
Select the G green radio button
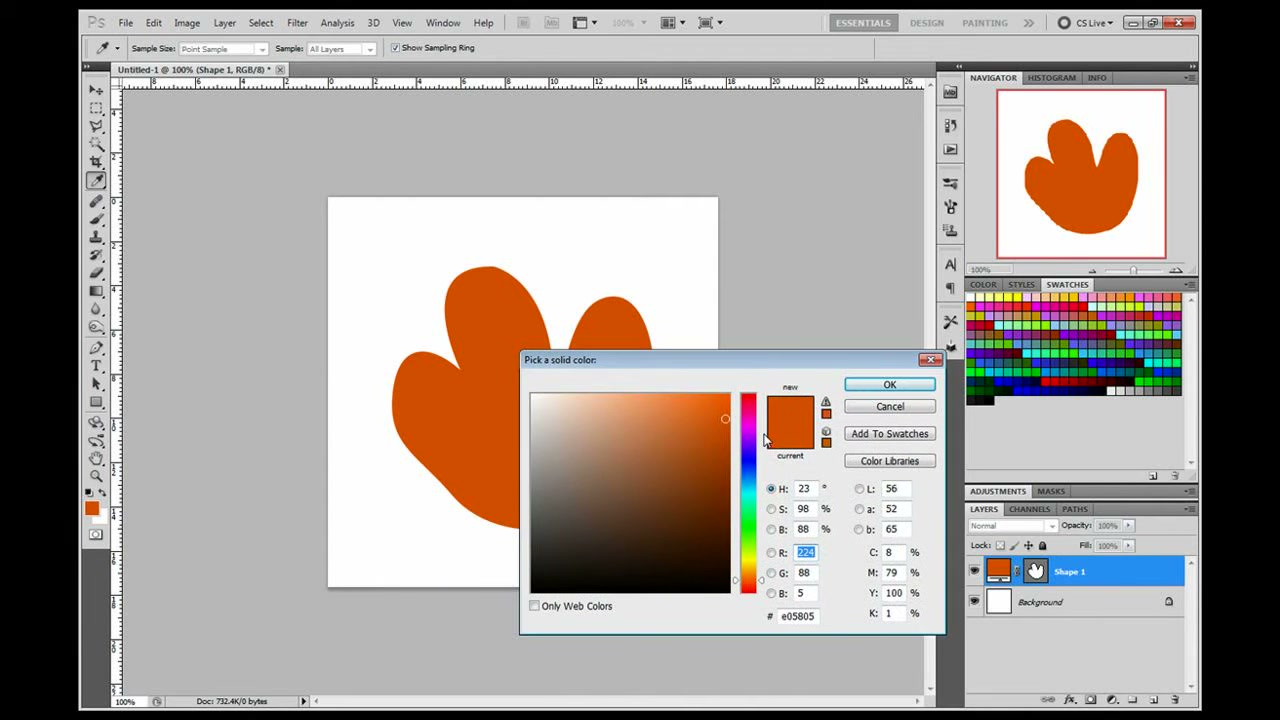[x=771, y=573]
